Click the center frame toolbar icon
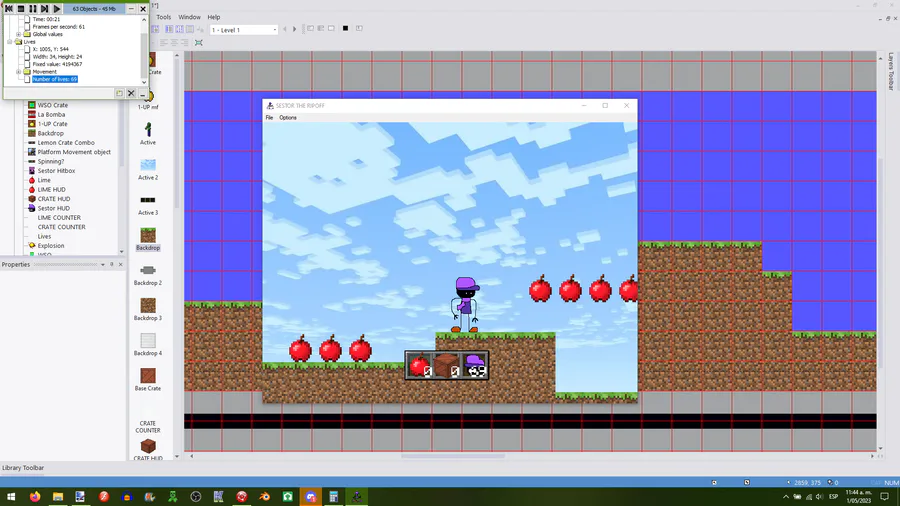The image size is (900, 506). (199, 42)
